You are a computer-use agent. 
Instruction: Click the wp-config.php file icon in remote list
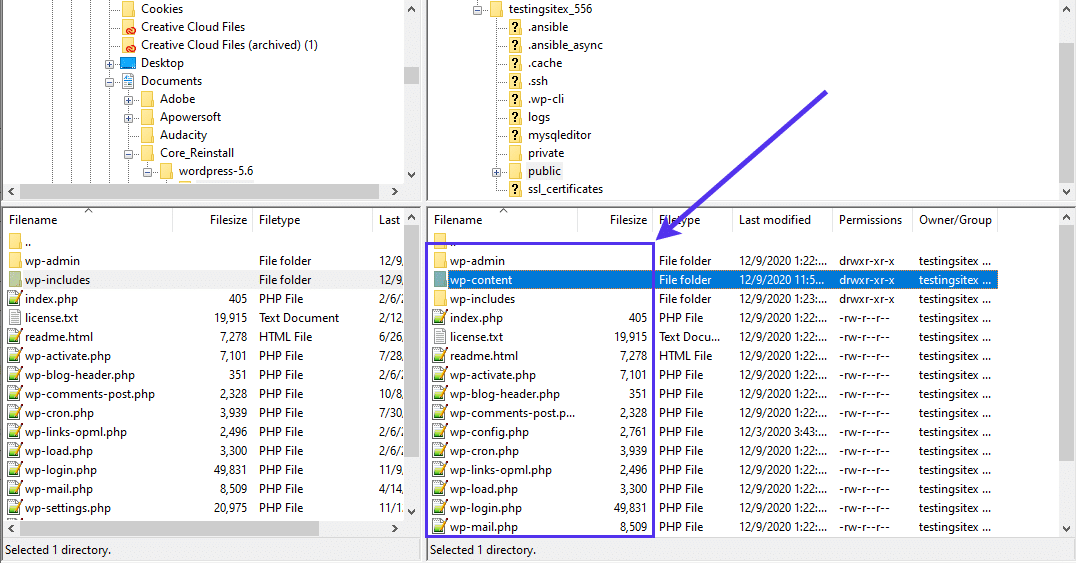[440, 432]
